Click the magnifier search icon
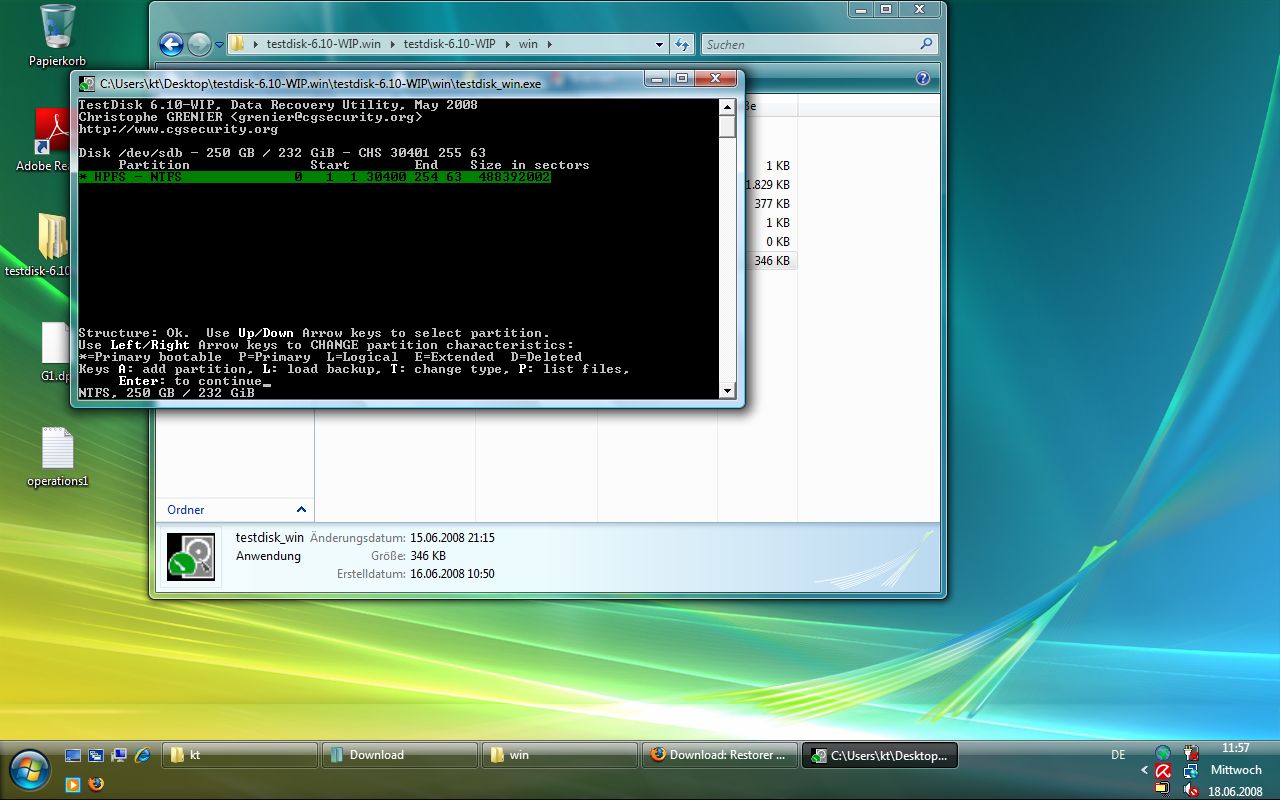1280x800 pixels. 926,44
